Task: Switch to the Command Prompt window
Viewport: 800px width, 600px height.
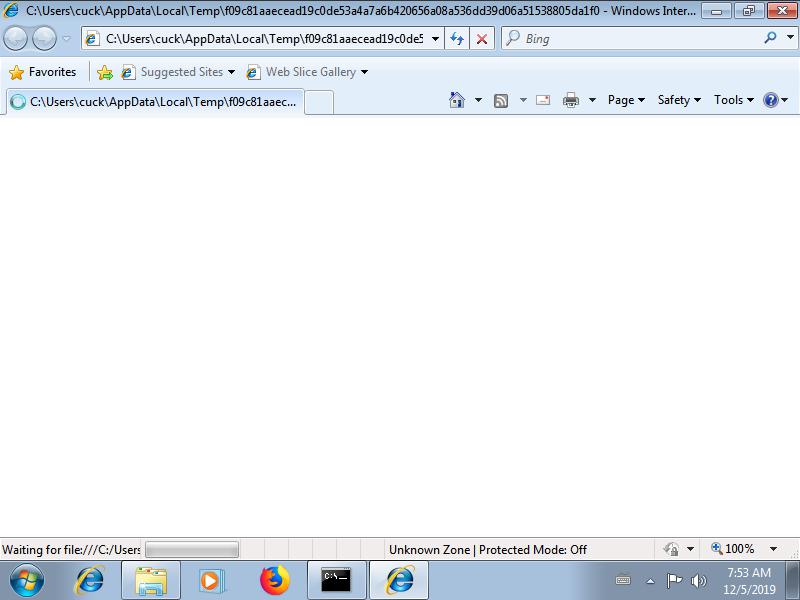Action: 336,581
